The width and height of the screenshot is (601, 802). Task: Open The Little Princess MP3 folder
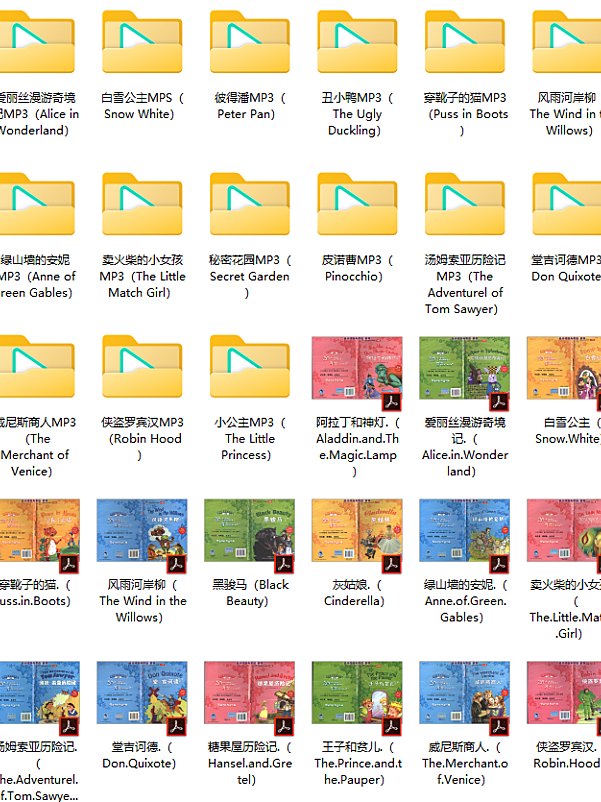point(250,368)
